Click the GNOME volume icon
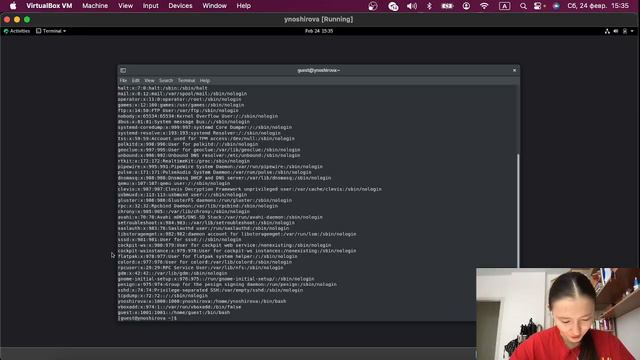 point(616,31)
